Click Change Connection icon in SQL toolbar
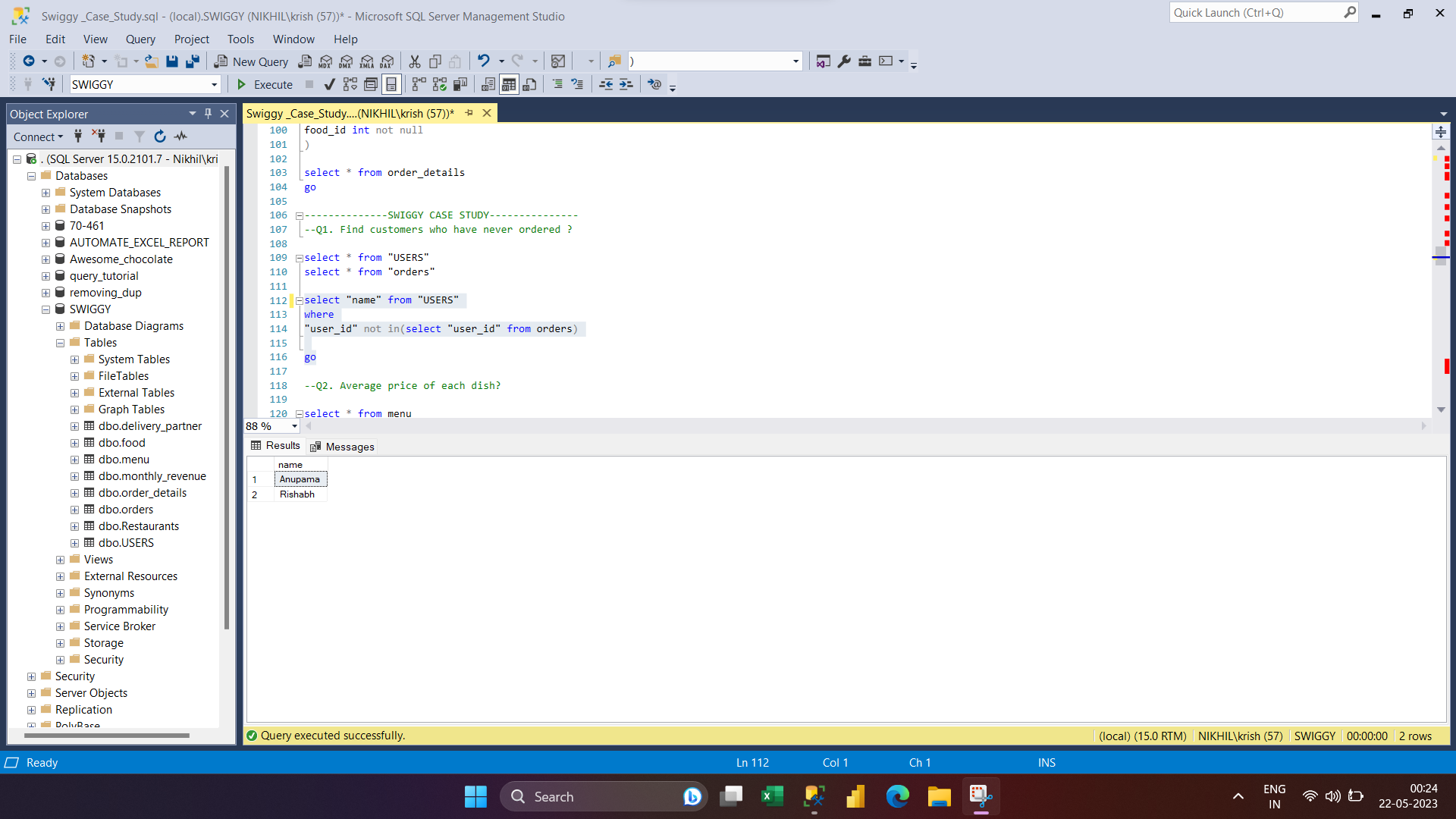This screenshot has width=1456, height=819. [49, 84]
